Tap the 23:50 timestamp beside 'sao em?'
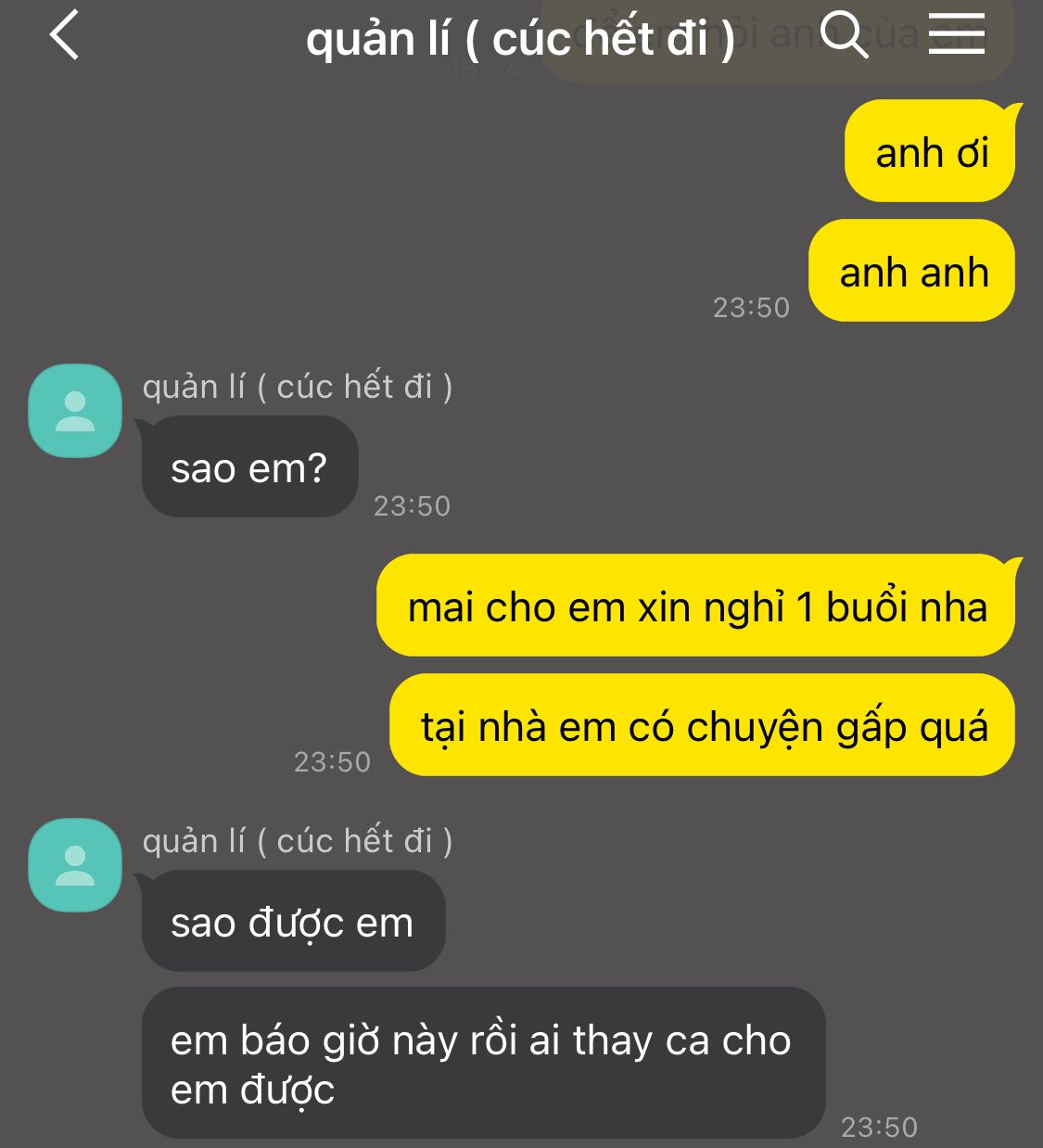Viewport: 1043px width, 1148px height. click(x=412, y=505)
